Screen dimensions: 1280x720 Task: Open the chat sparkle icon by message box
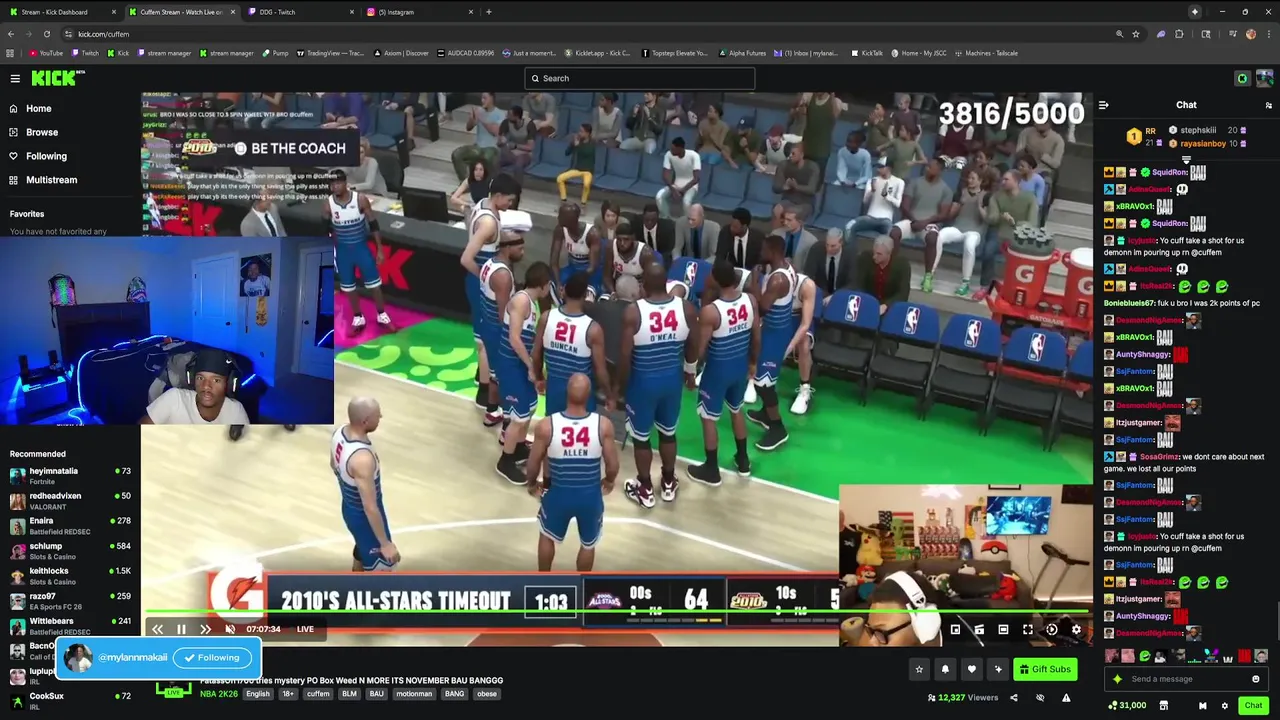1117,679
